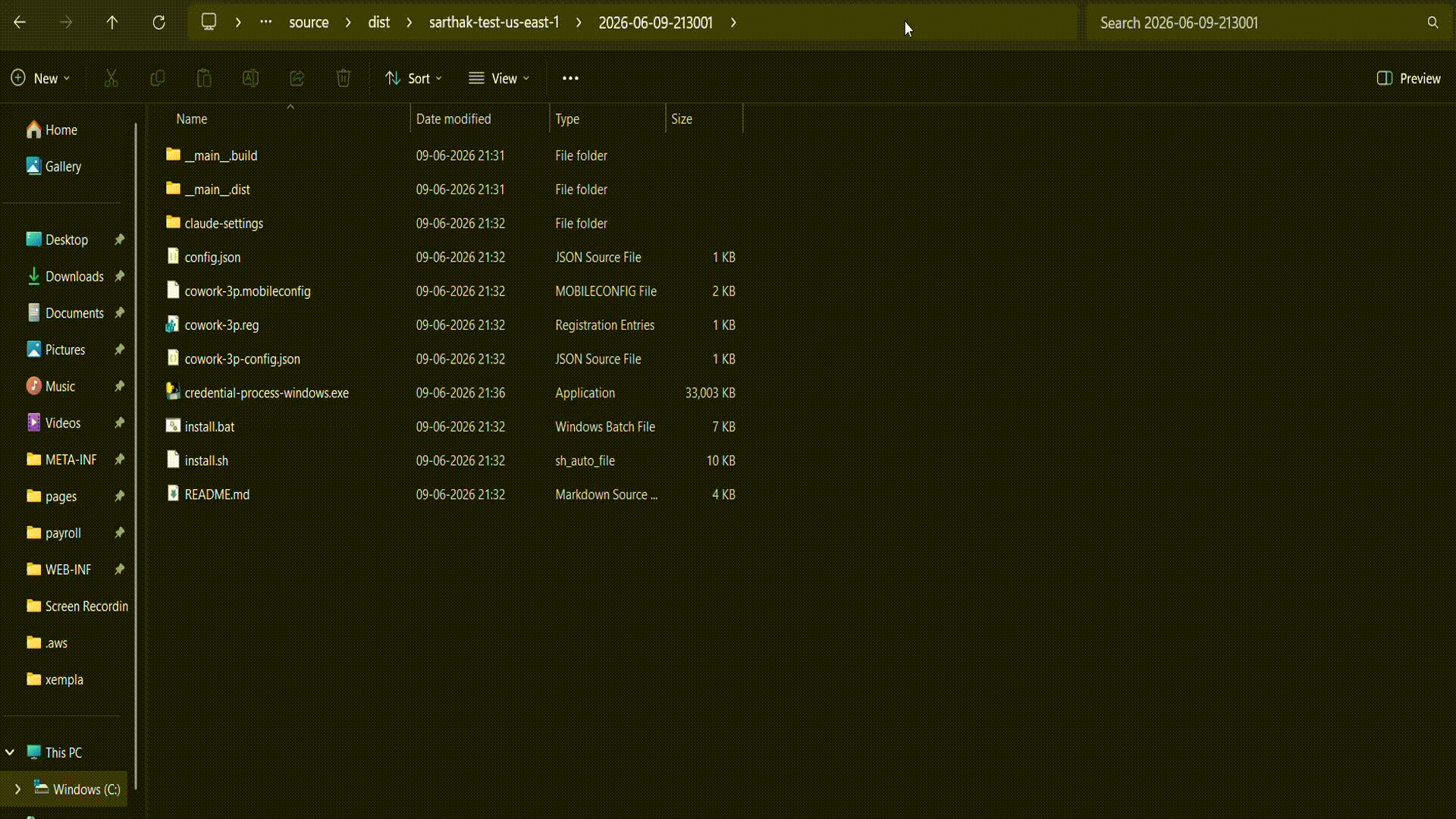The image size is (1456, 819).
Task: Click '33,003 KB' size of credential-process-windows.exe
Action: [x=710, y=393]
